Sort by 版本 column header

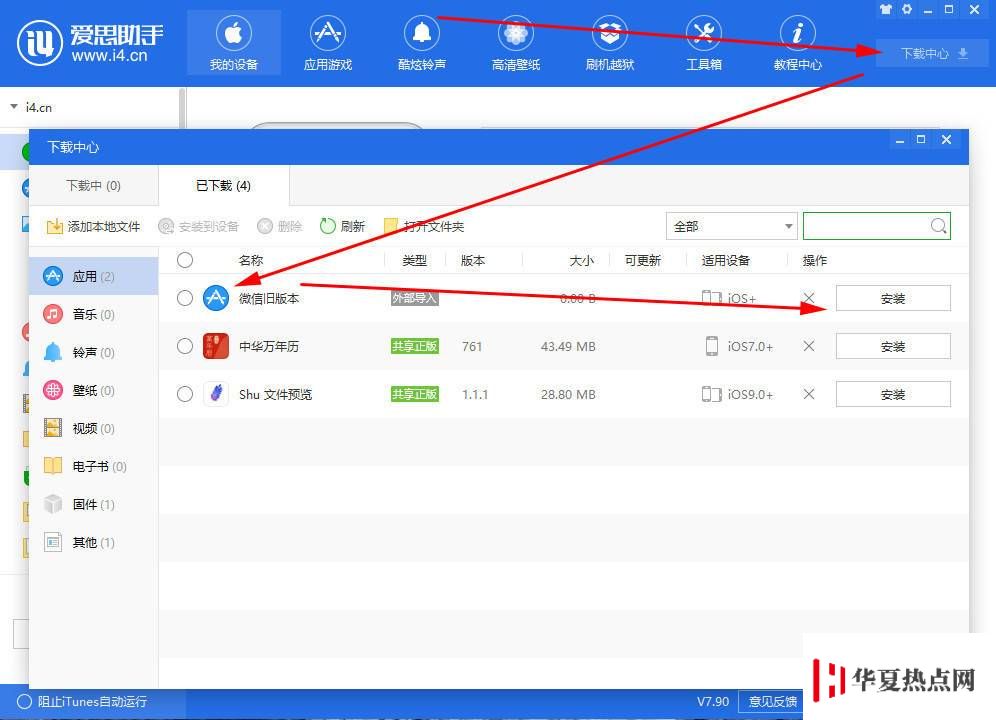pyautogui.click(x=473, y=260)
